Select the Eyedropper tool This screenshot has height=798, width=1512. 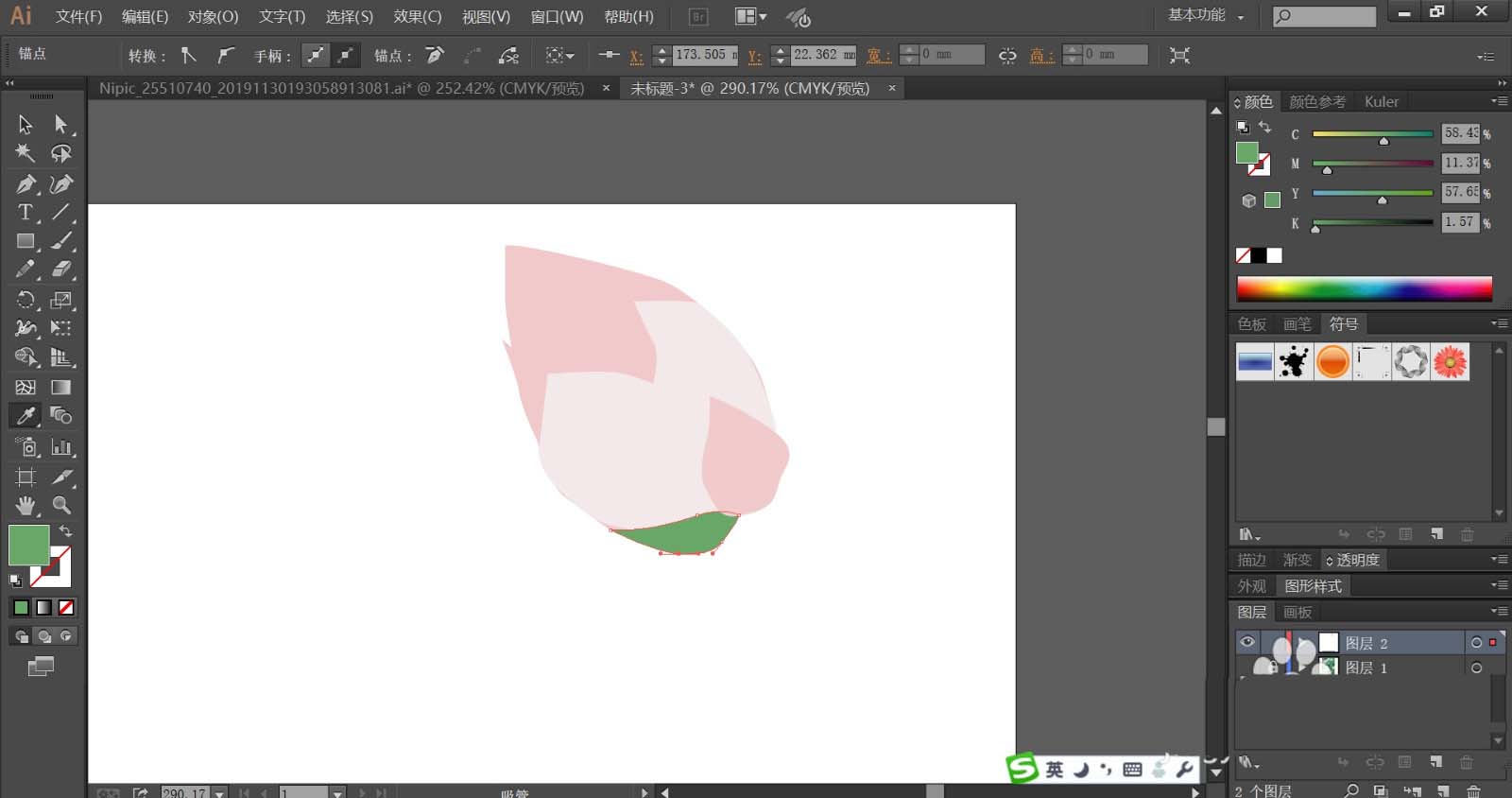click(x=26, y=416)
